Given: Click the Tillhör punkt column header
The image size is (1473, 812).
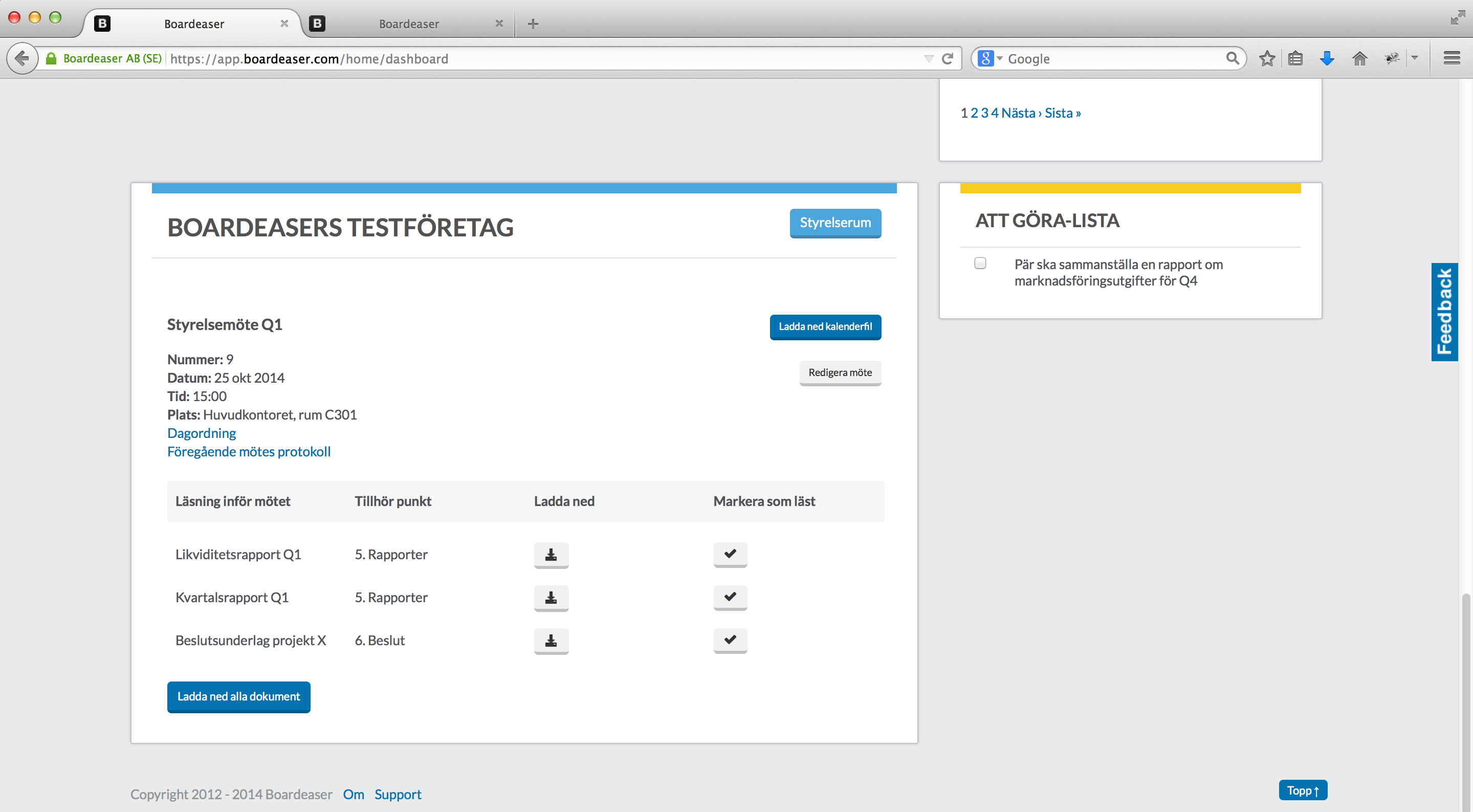Looking at the screenshot, I should [x=393, y=501].
